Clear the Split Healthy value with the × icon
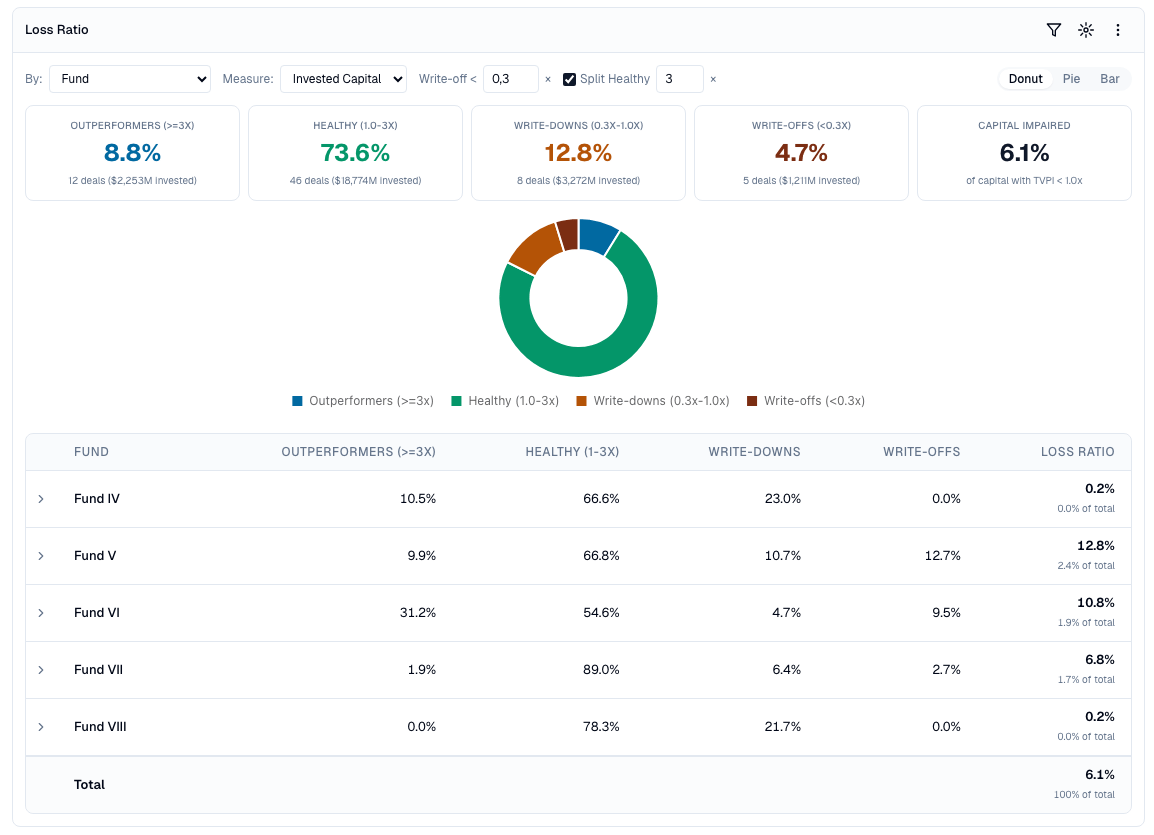 click(713, 79)
